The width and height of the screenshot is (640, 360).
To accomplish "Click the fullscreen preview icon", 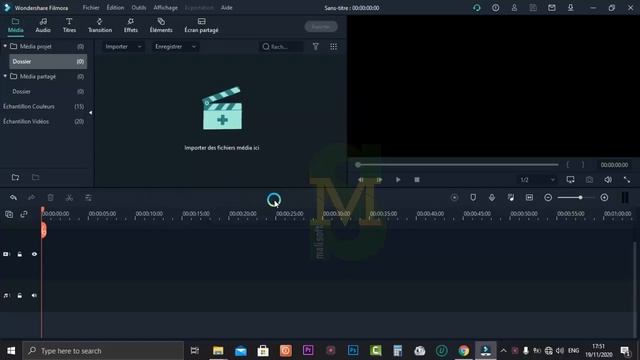I will point(627,180).
